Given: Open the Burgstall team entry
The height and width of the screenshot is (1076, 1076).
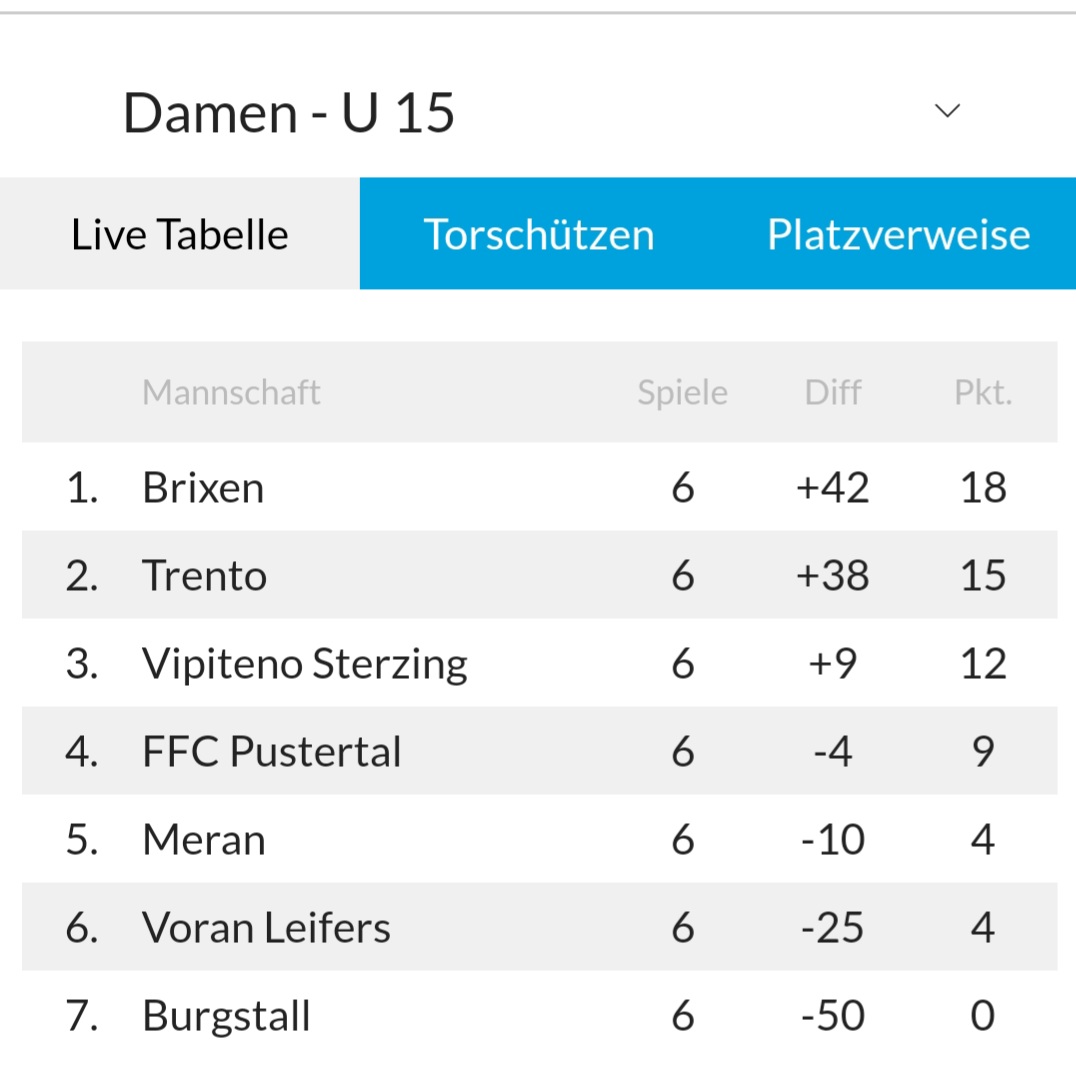Looking at the screenshot, I should click(227, 1016).
